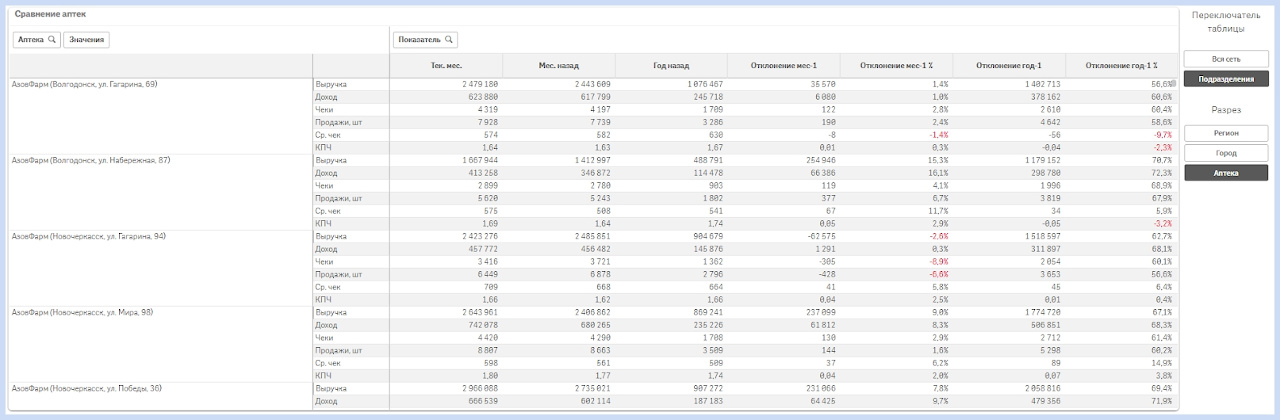Click Выручка label for Волгодонск Гагарина 69

[x=330, y=84]
